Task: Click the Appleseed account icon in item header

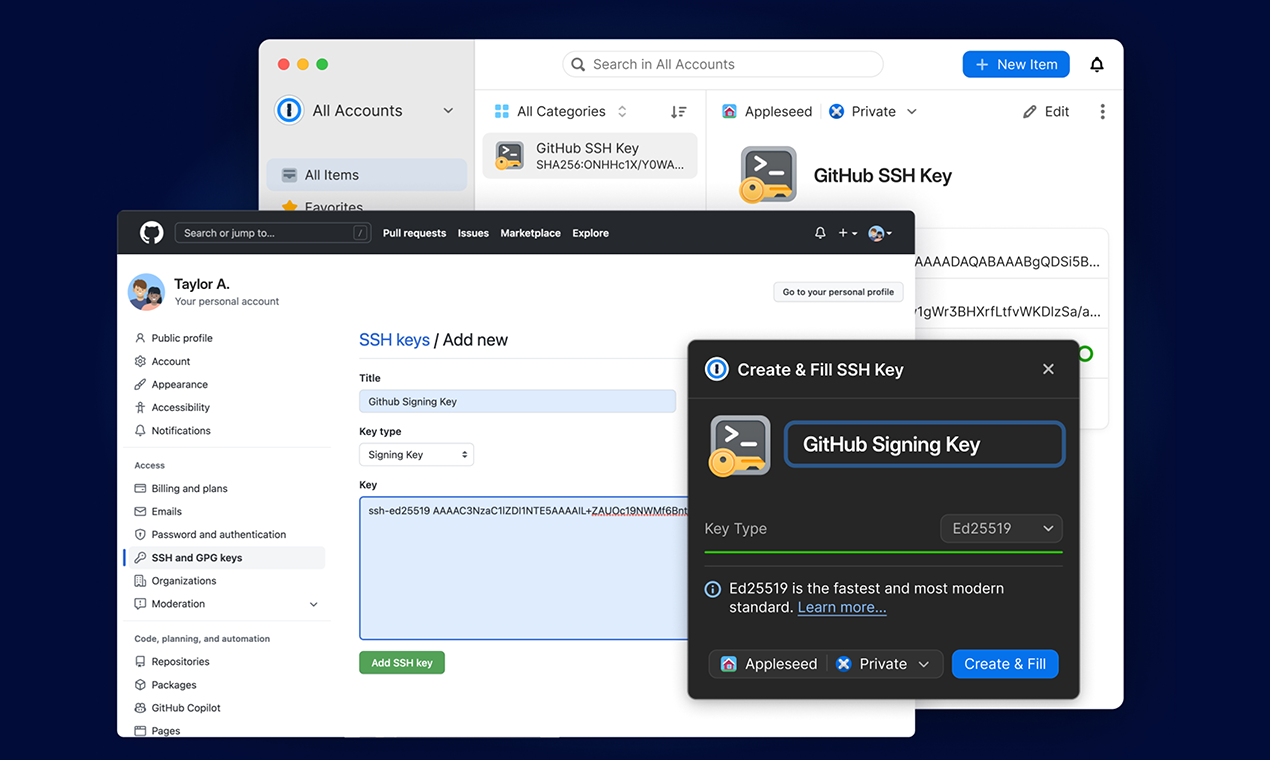Action: 729,111
